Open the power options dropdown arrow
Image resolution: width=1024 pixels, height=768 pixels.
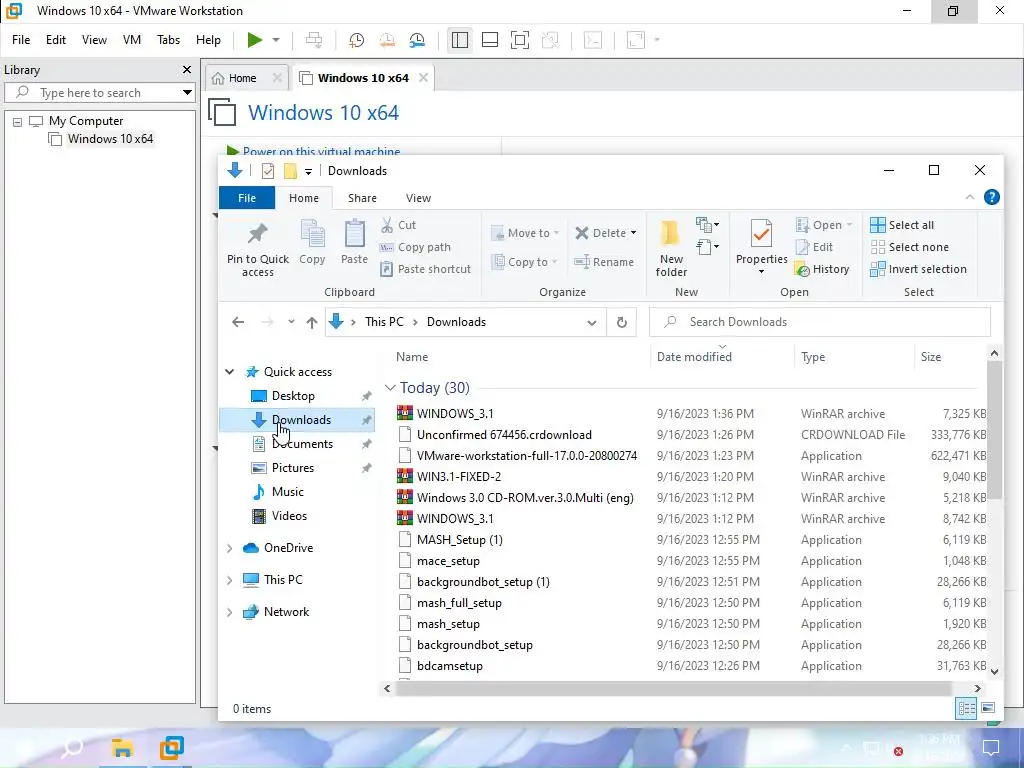(276, 40)
